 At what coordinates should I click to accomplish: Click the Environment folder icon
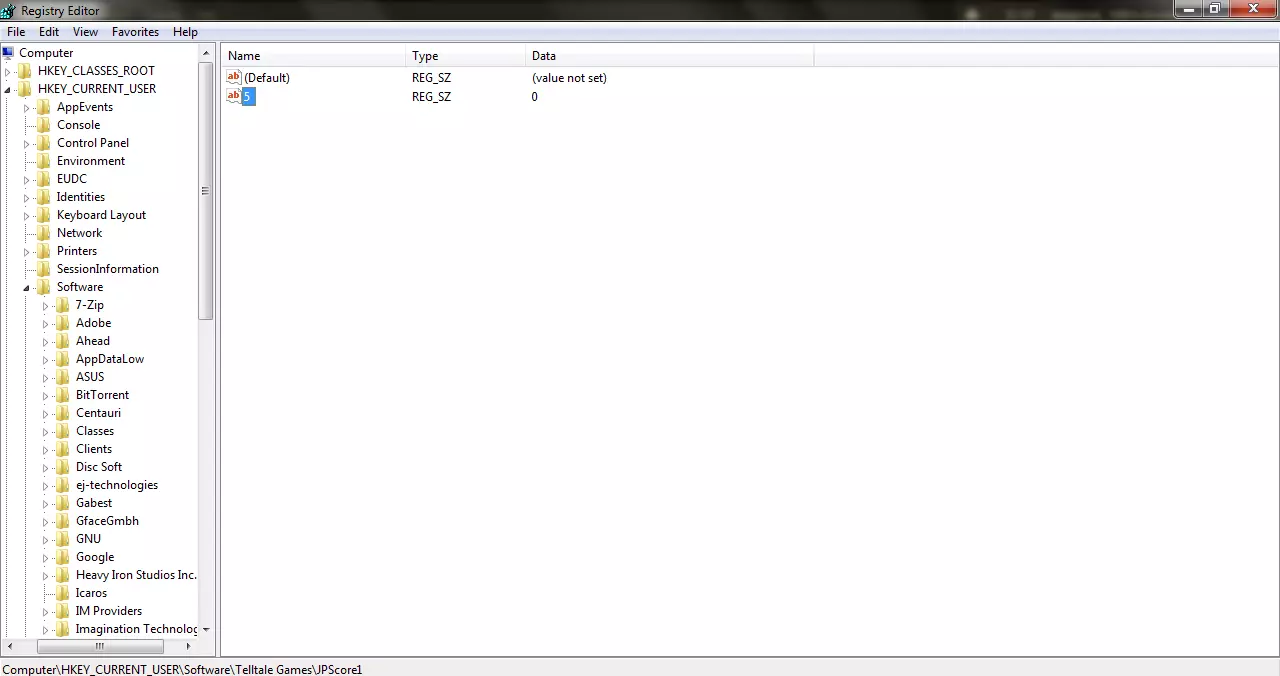point(44,161)
